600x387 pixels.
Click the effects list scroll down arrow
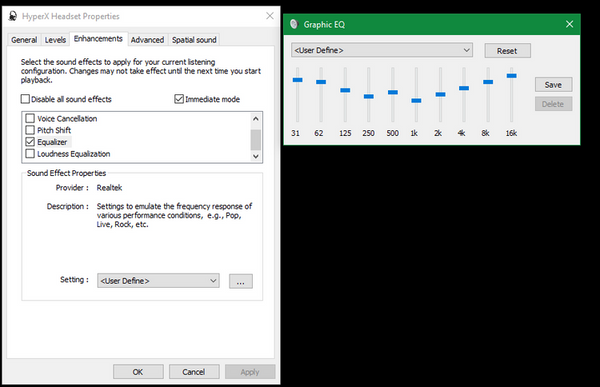click(x=256, y=156)
